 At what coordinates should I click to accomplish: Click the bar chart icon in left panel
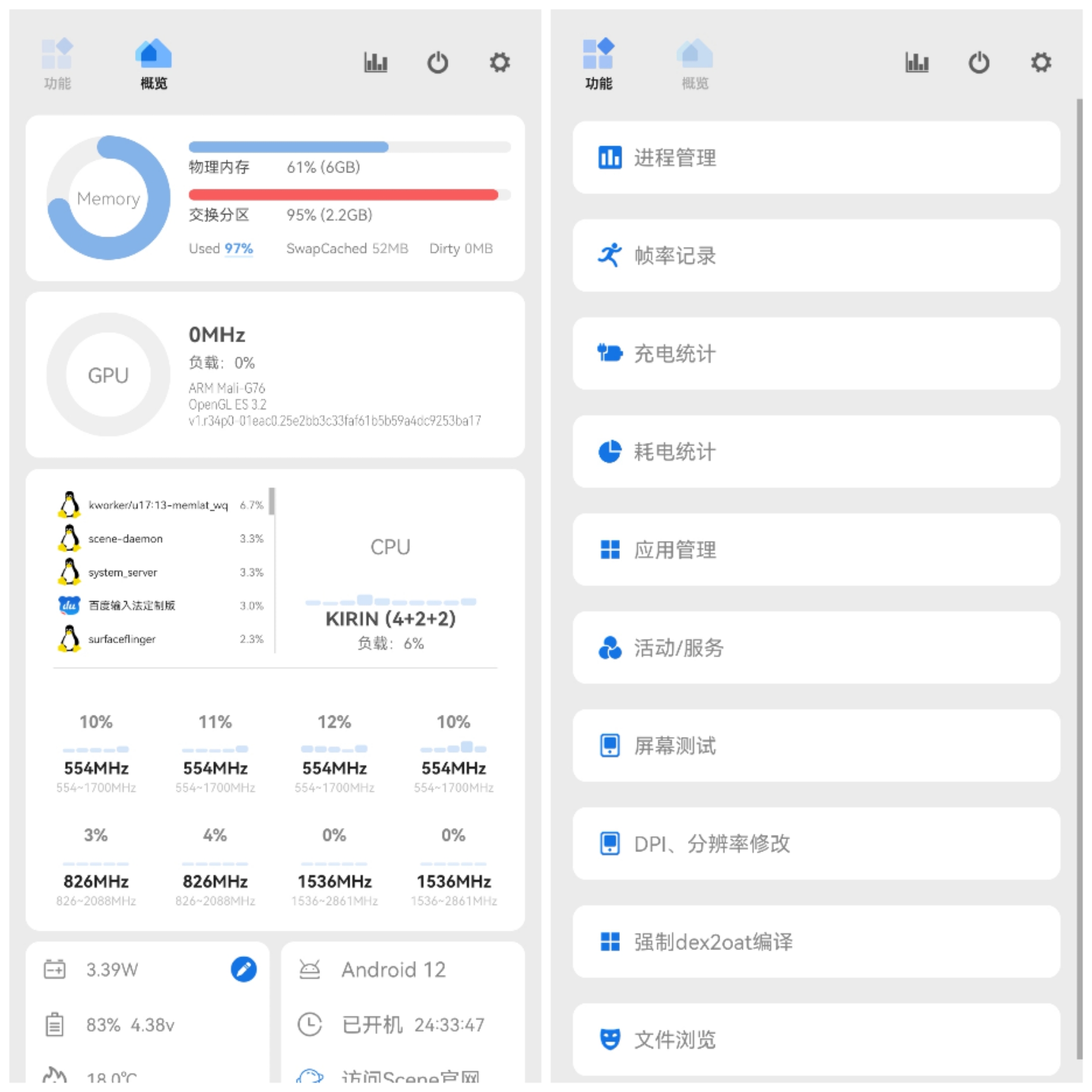[x=375, y=62]
